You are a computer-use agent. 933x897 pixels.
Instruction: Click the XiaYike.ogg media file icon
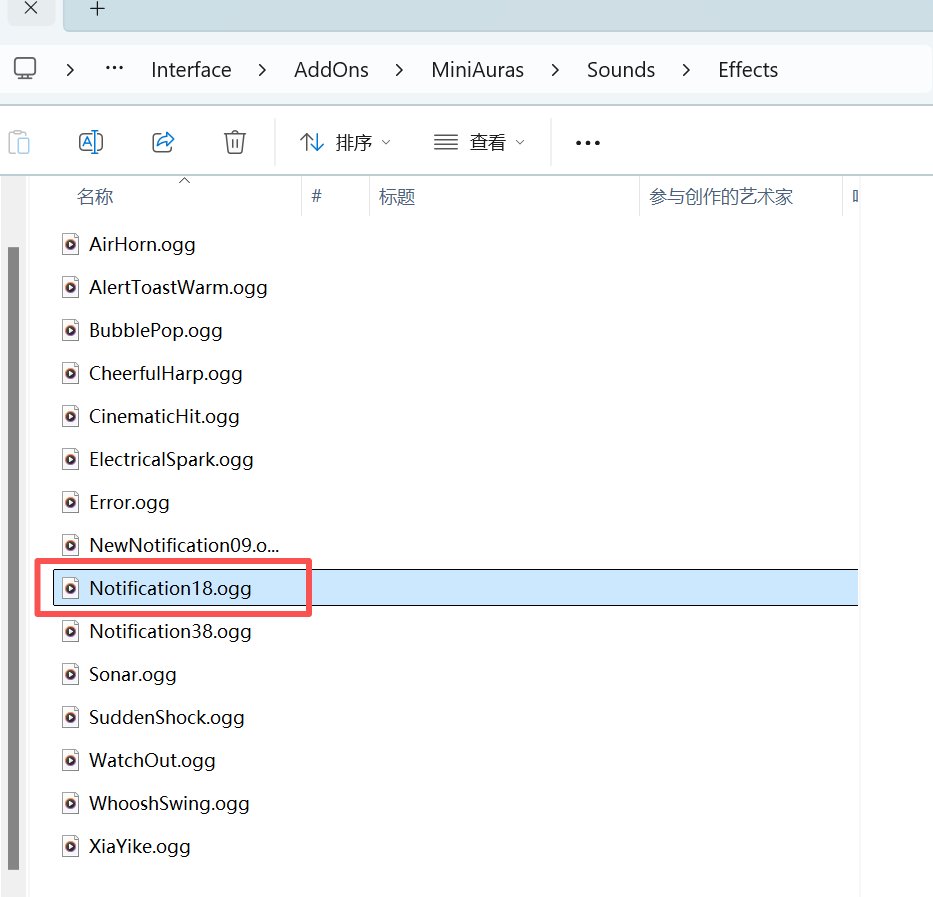coord(70,846)
